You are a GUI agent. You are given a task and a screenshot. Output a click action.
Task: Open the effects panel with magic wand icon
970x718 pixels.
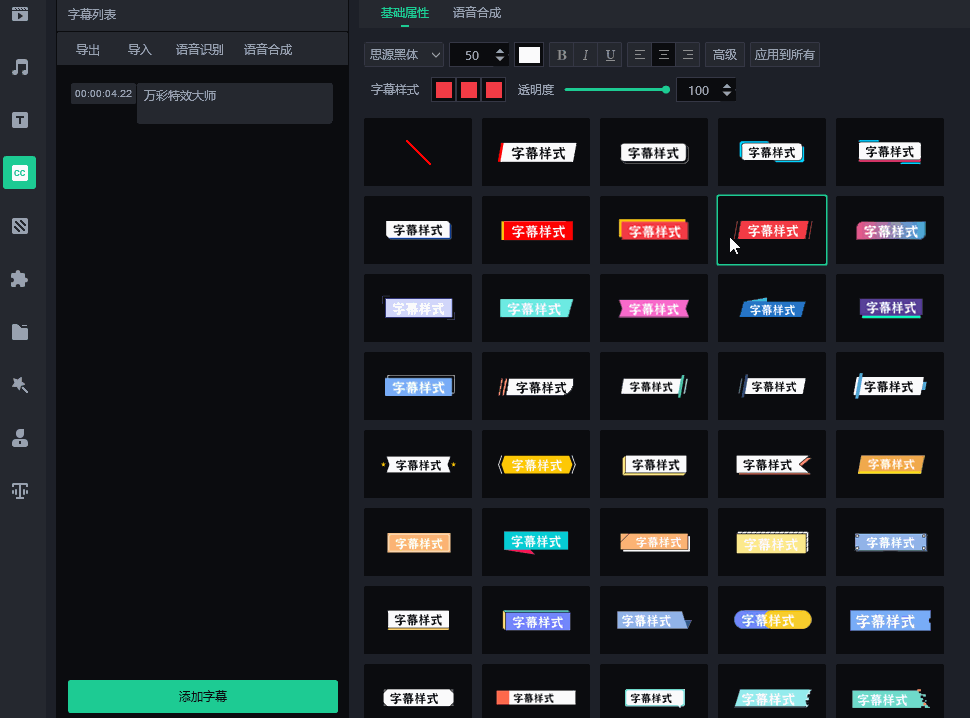[20, 385]
